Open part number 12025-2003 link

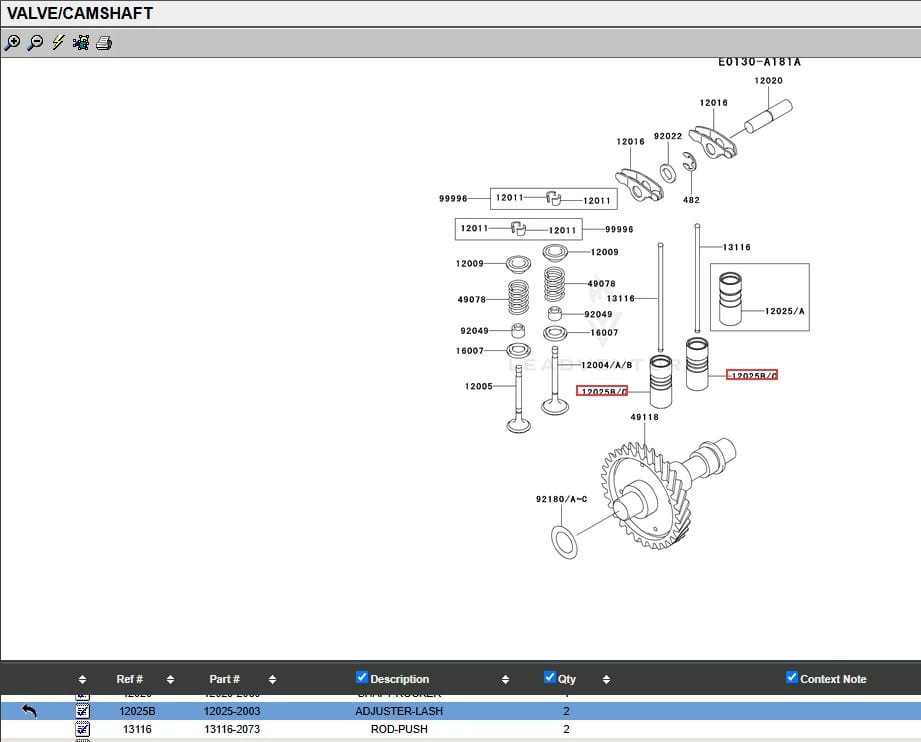pyautogui.click(x=230, y=711)
